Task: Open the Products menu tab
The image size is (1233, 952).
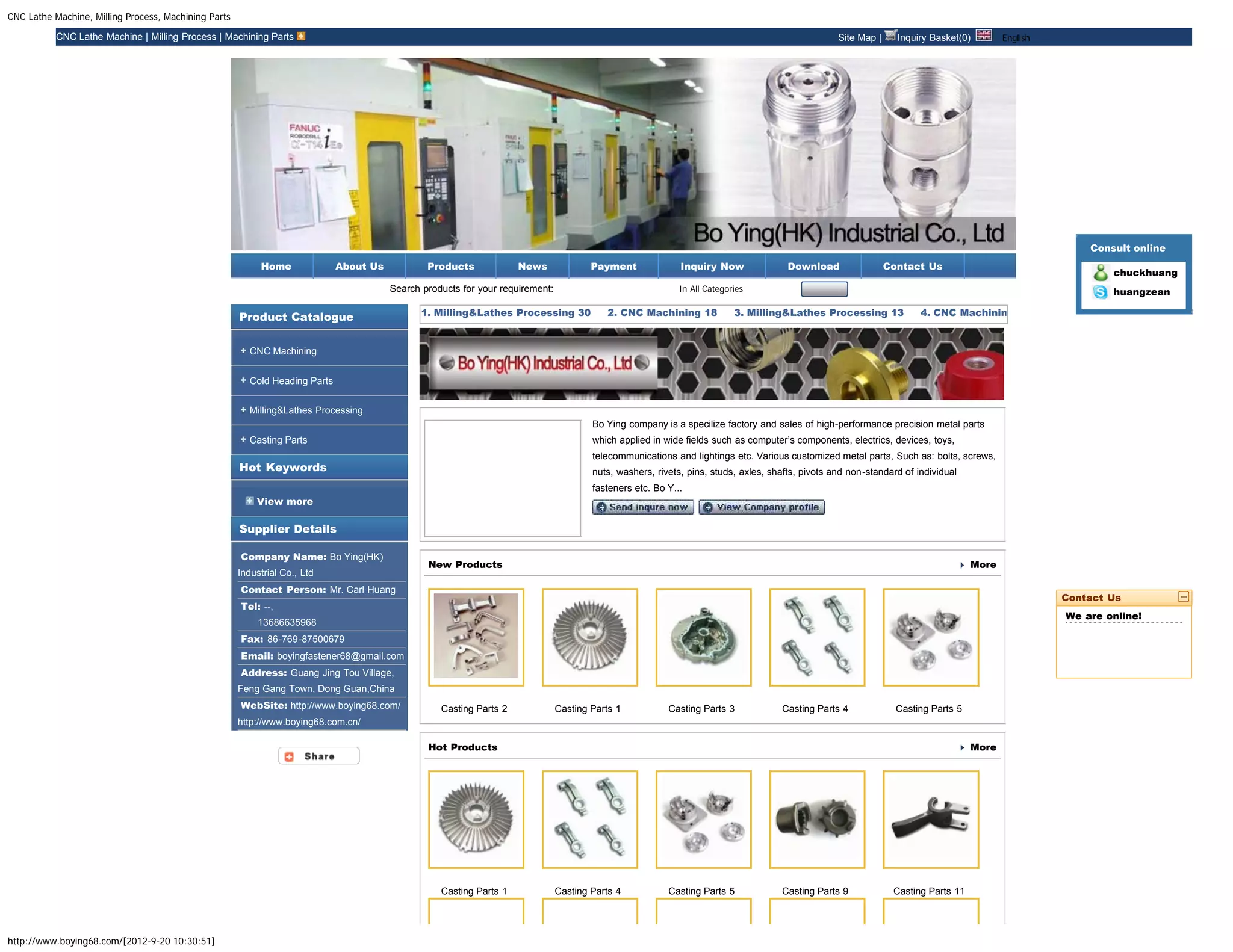Action: click(x=450, y=266)
